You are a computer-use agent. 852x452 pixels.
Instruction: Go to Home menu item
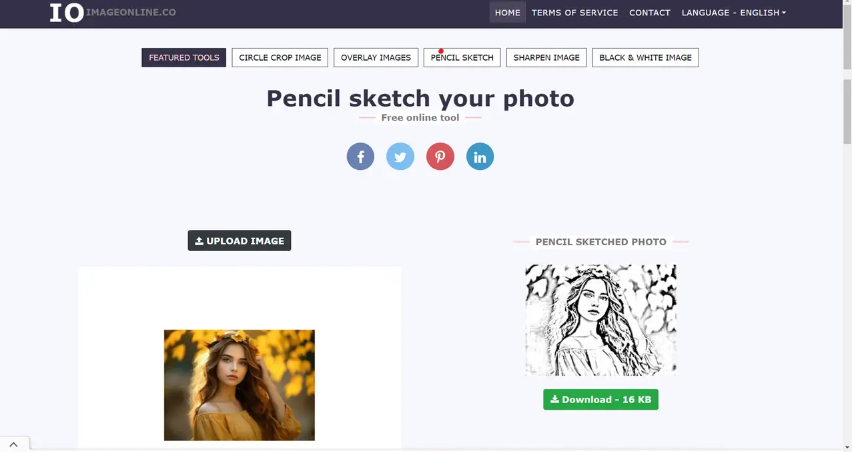508,12
